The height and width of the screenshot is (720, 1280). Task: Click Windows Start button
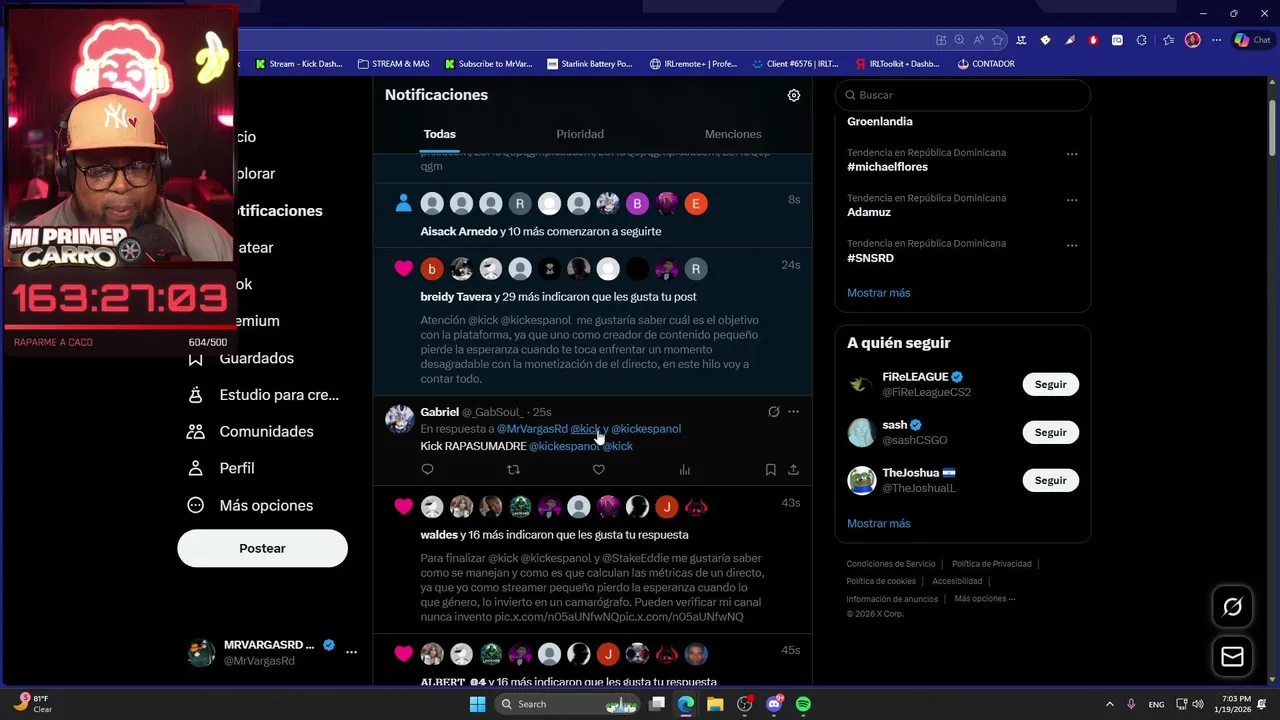[478, 704]
